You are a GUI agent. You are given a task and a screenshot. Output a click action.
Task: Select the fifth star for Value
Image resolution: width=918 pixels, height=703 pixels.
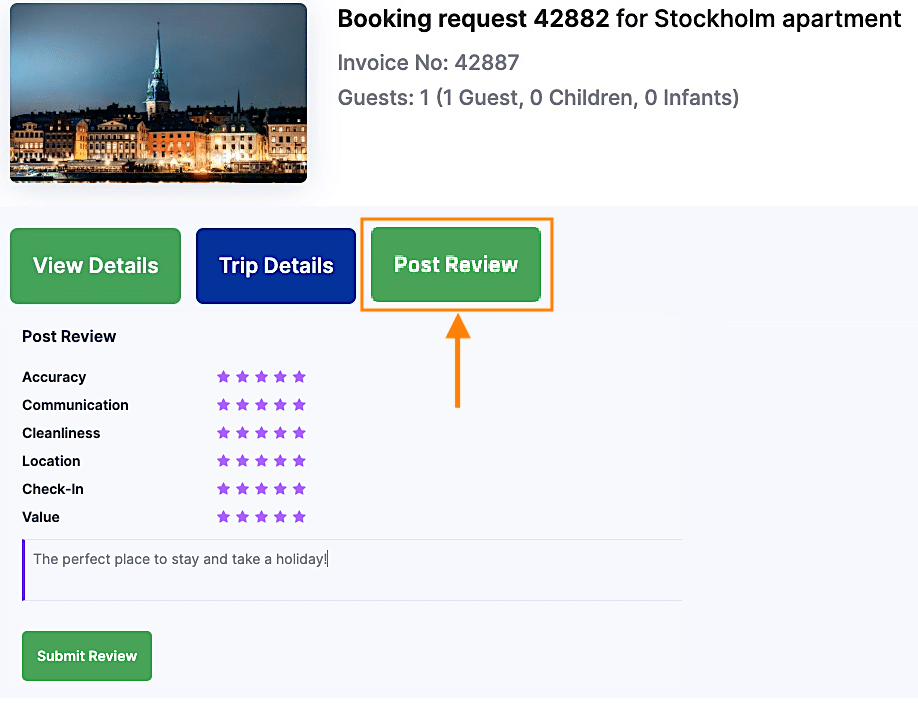(x=299, y=517)
